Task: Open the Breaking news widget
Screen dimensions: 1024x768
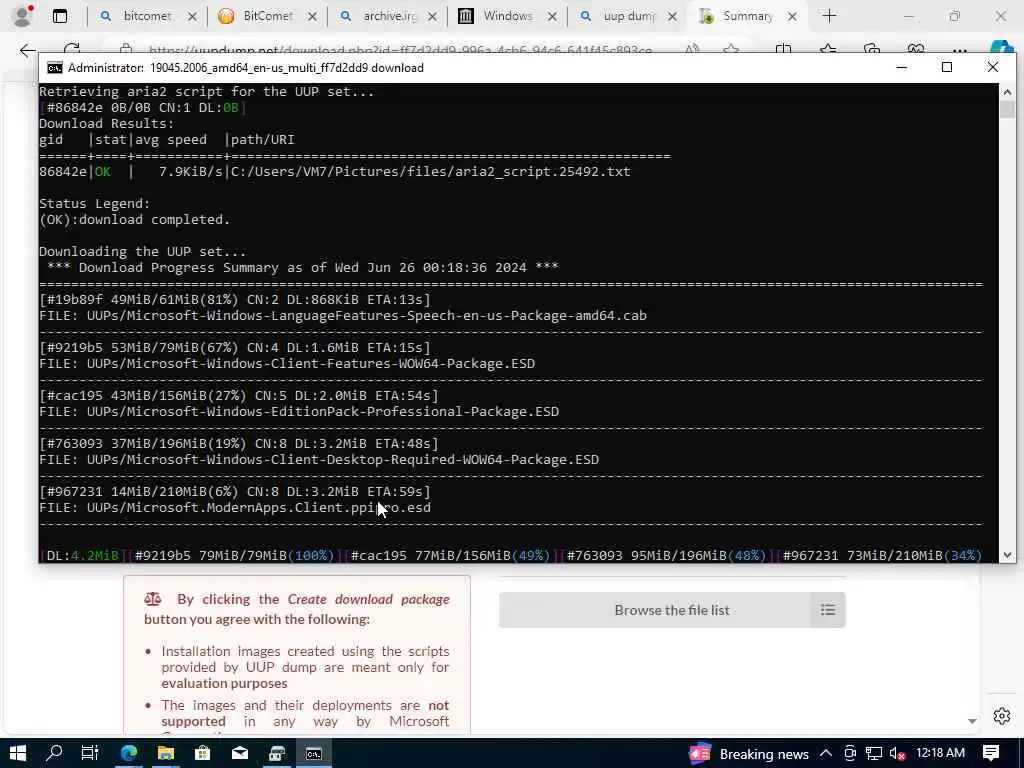Action: pos(749,754)
